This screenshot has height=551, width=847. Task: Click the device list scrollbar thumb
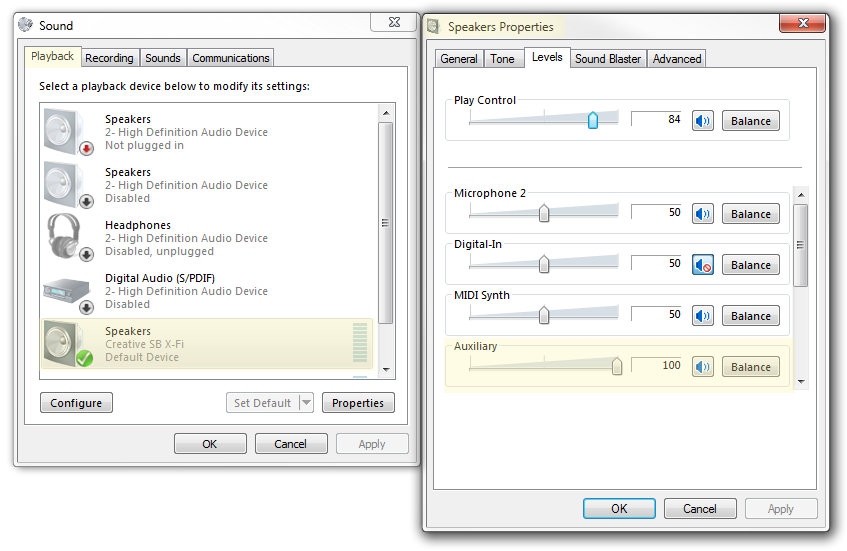click(x=385, y=223)
